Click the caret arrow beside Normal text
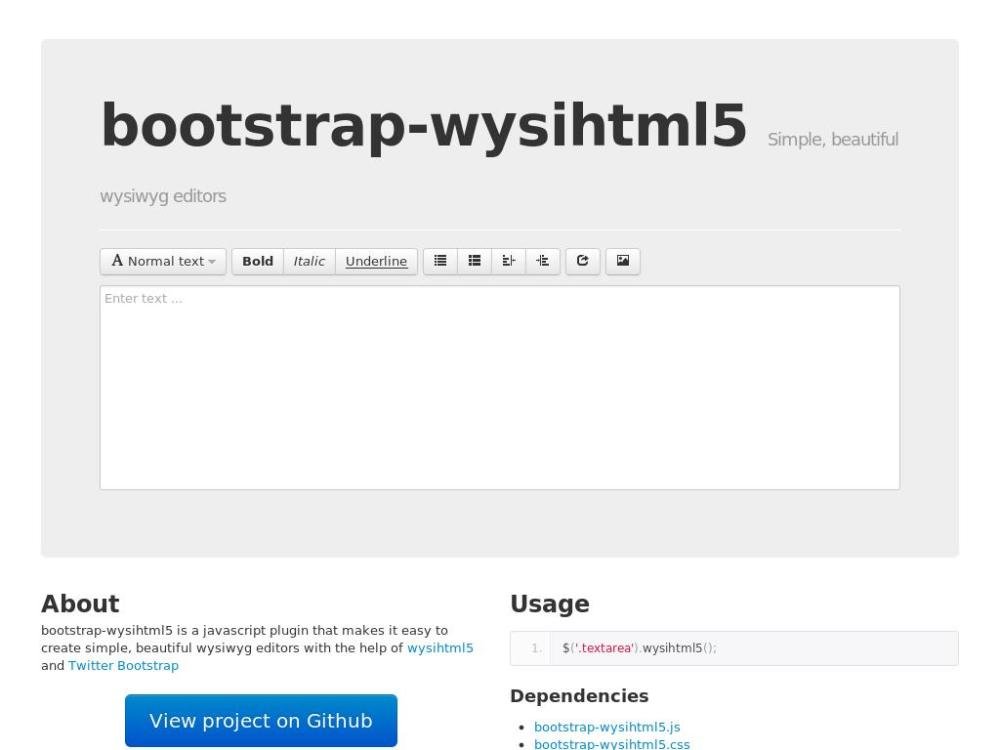Image resolution: width=1000 pixels, height=750 pixels. click(212, 262)
